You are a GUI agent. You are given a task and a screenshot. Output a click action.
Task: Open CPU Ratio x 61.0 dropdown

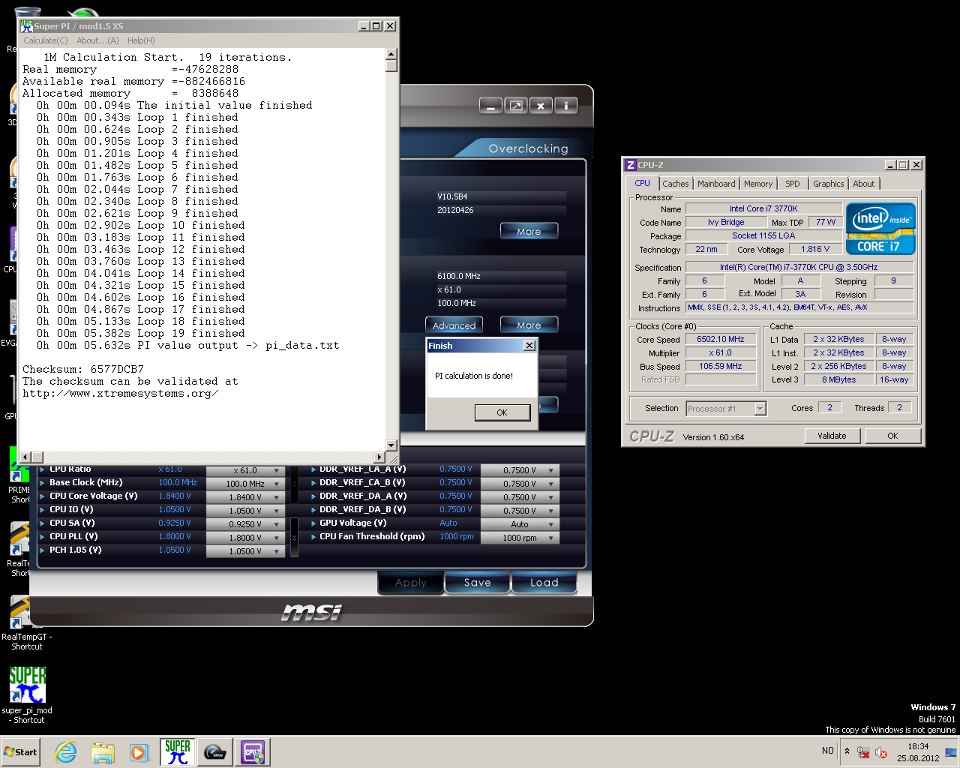pyautogui.click(x=245, y=470)
